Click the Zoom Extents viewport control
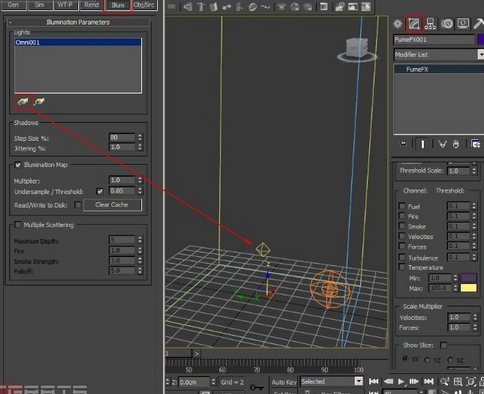 click(471, 381)
